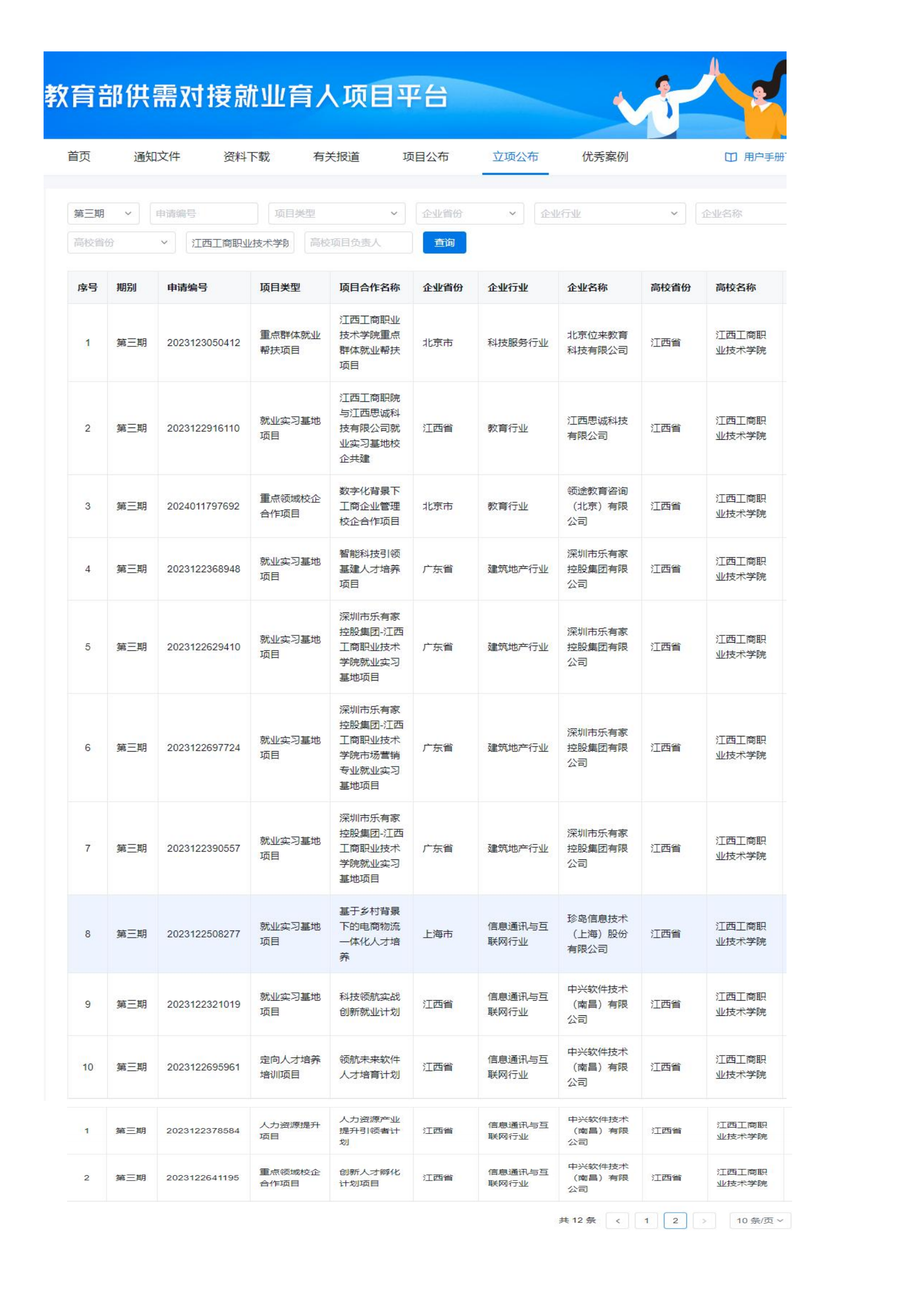Screen dimensions: 924x1307
Task: Open the 10 条/页 page size dropdown
Action: (760, 1220)
